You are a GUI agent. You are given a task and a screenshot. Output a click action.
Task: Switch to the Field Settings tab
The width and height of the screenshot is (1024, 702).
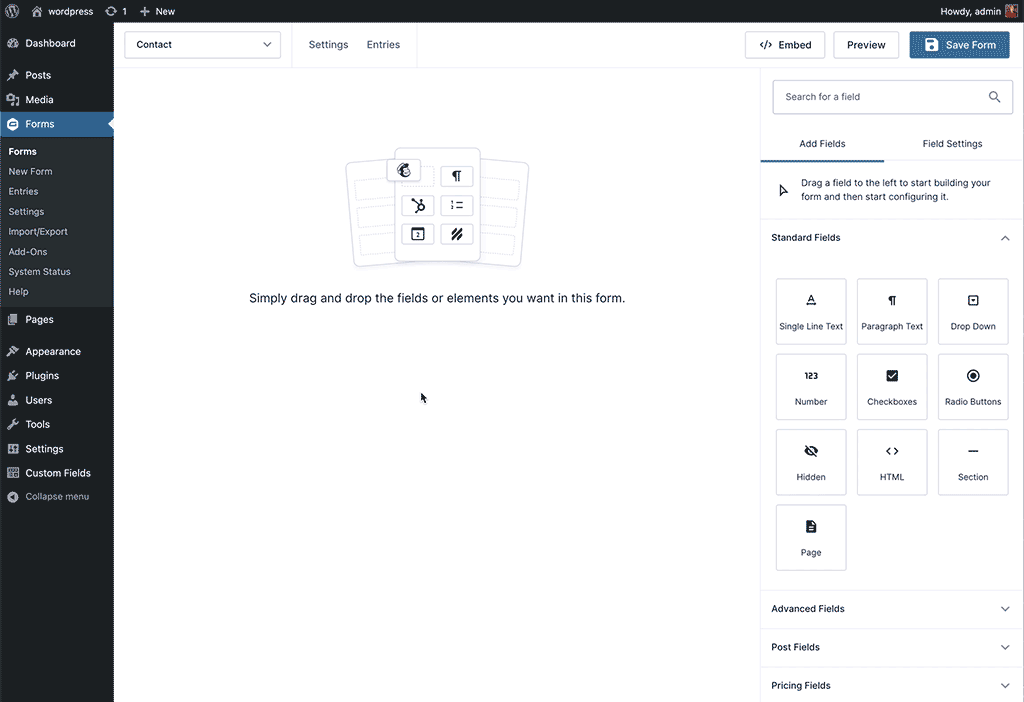click(951, 143)
